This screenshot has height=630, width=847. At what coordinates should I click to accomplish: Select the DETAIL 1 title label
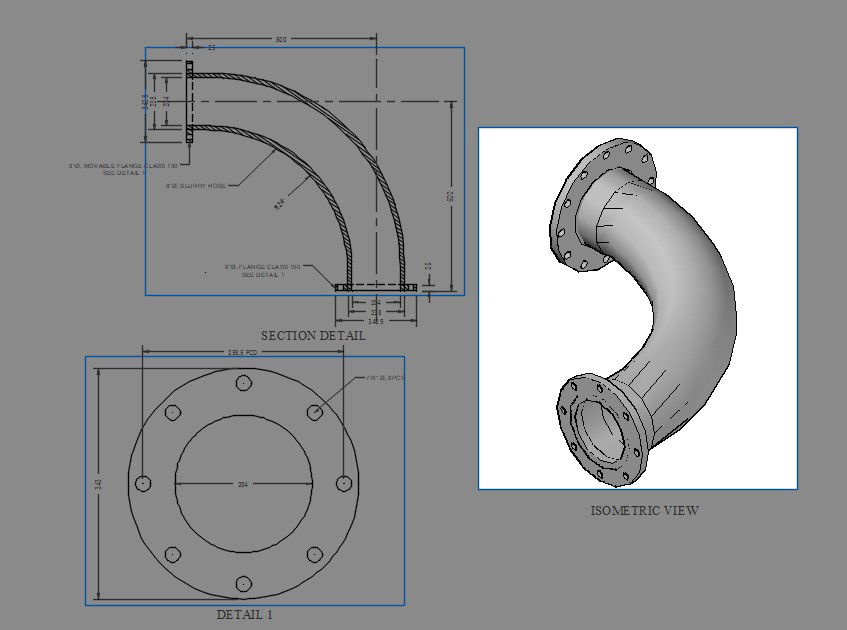point(244,615)
